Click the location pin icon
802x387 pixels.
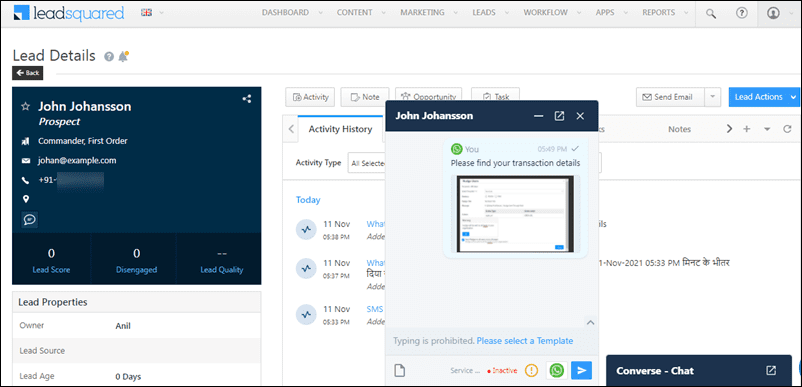coord(26,199)
